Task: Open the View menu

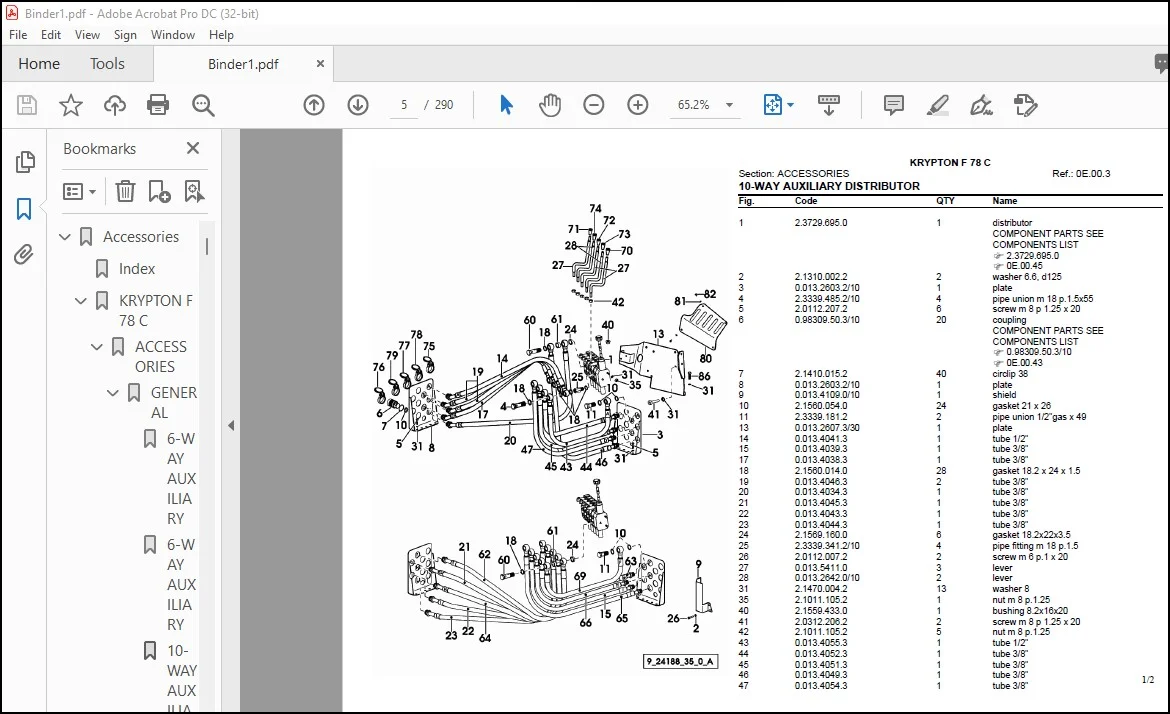Action: (87, 34)
